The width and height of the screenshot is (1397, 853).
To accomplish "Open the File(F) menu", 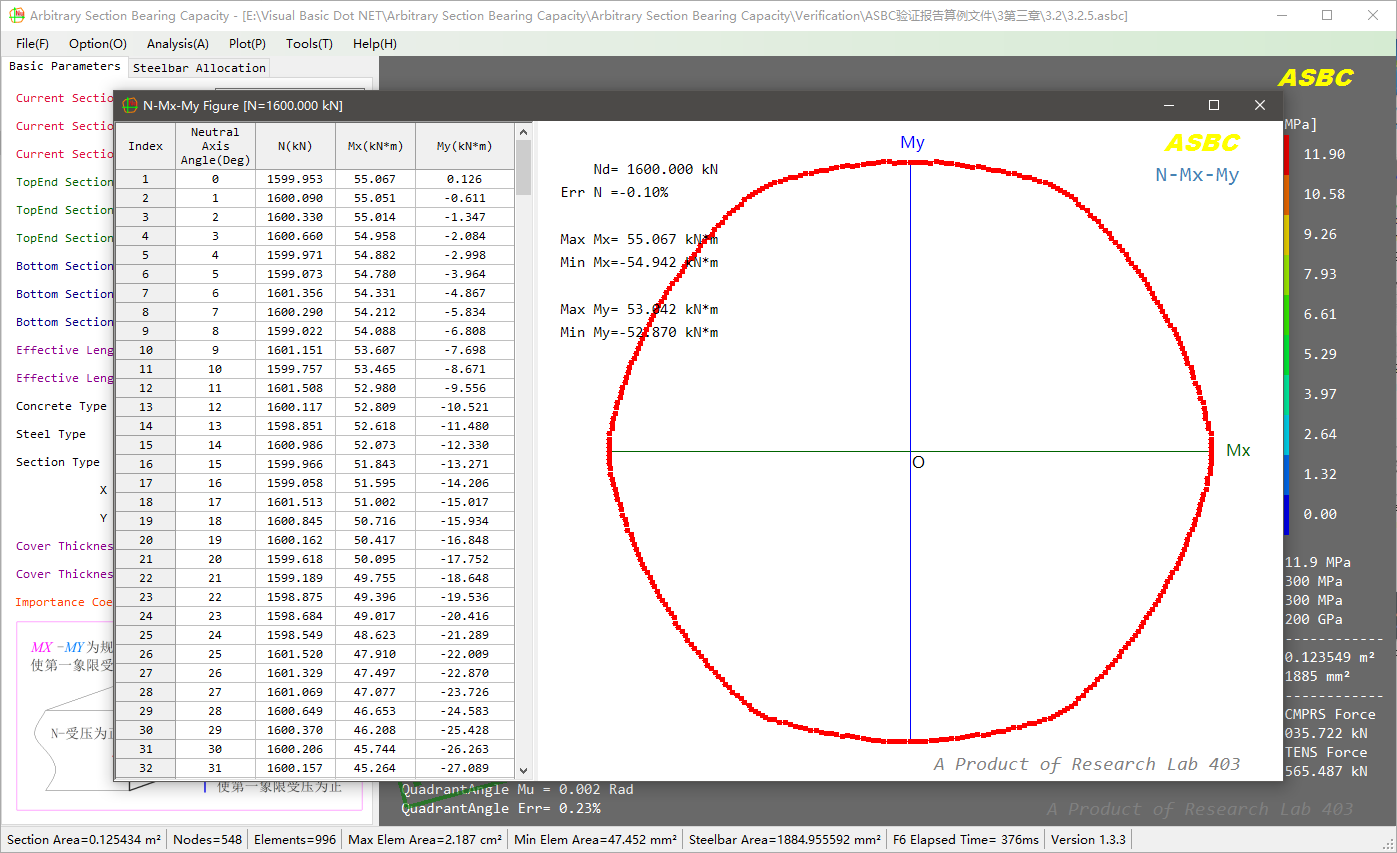I will (32, 44).
